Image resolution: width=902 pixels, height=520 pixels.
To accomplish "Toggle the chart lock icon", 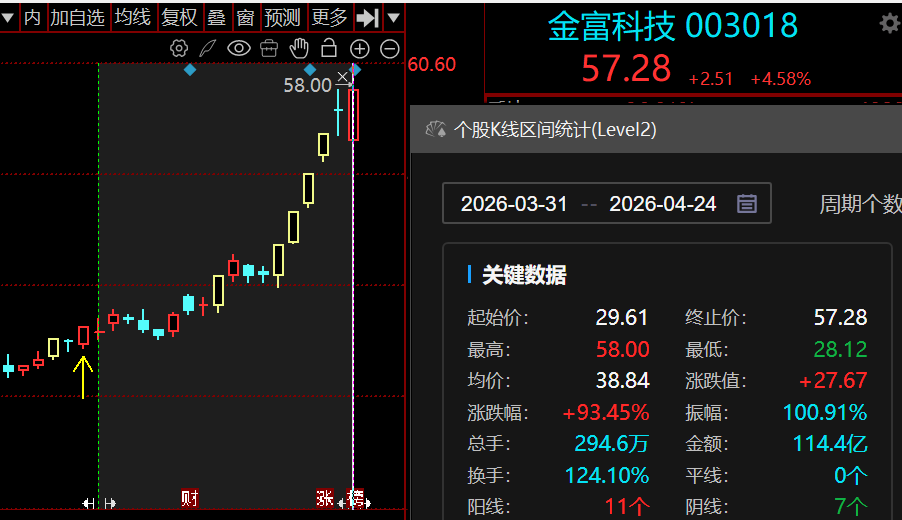I will pyautogui.click(x=329, y=48).
